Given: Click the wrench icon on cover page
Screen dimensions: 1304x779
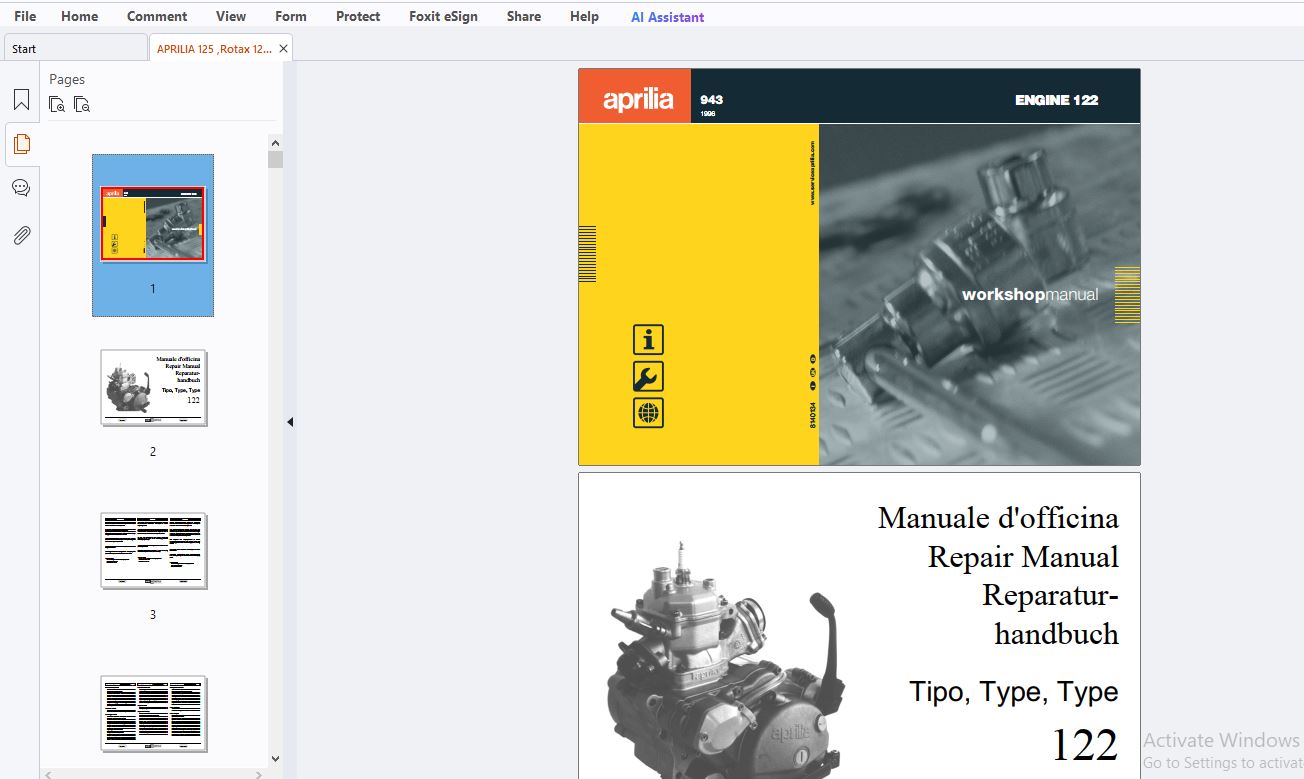Looking at the screenshot, I should 648,377.
